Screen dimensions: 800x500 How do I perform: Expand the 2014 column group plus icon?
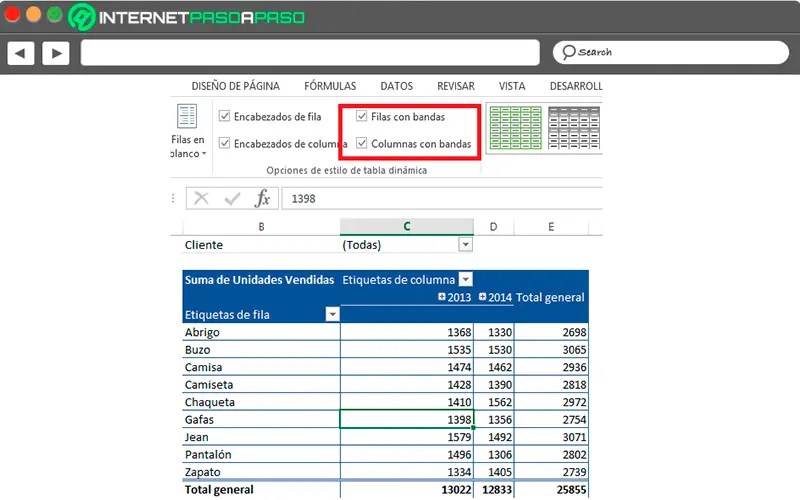pos(482,296)
